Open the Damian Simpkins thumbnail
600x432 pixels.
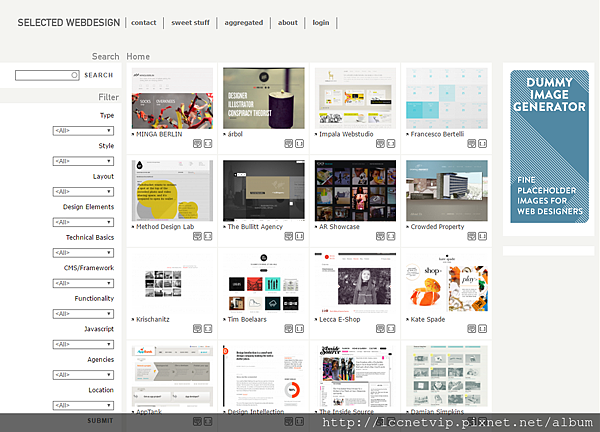coord(447,376)
